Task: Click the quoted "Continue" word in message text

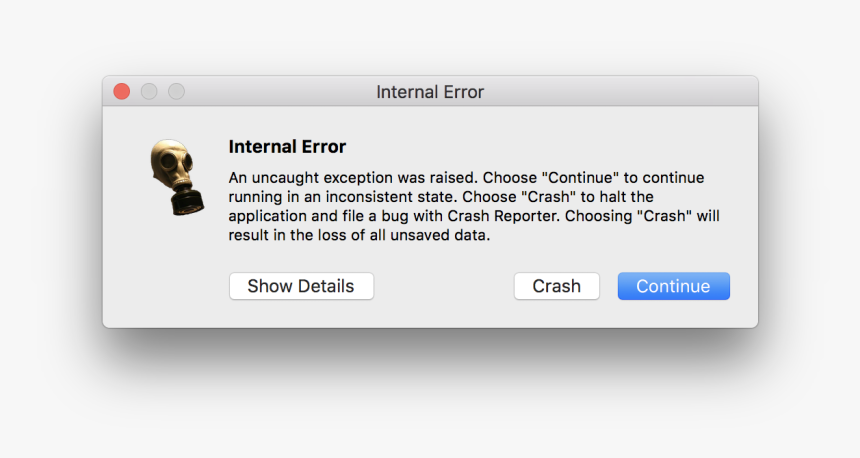Action: coord(580,178)
